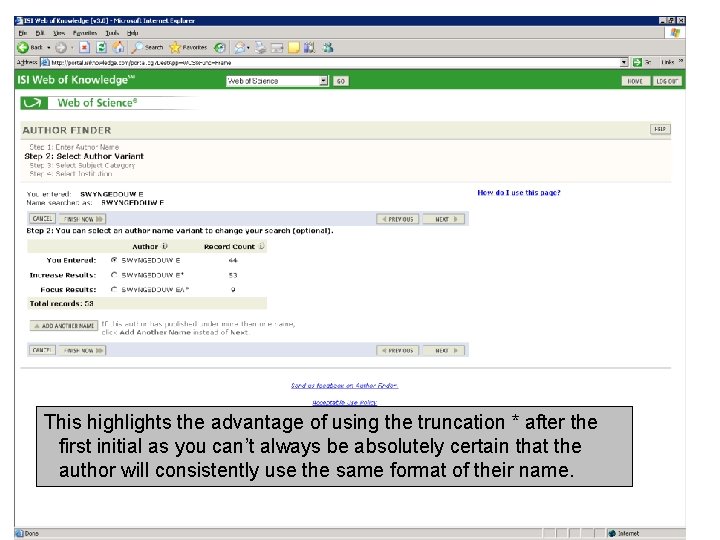720x540 pixels.
Task: Click Cancel below the Add Another Name button
Action: click(x=42, y=350)
